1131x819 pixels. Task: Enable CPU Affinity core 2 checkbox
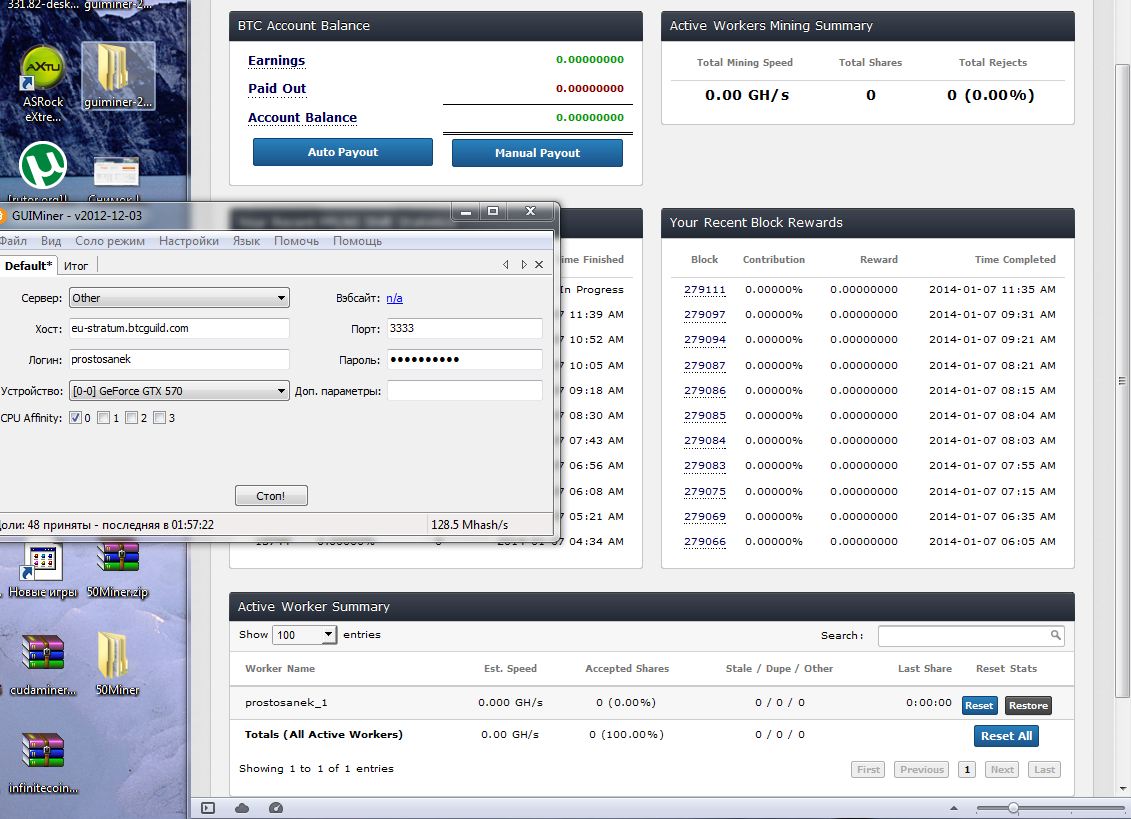click(x=131, y=418)
